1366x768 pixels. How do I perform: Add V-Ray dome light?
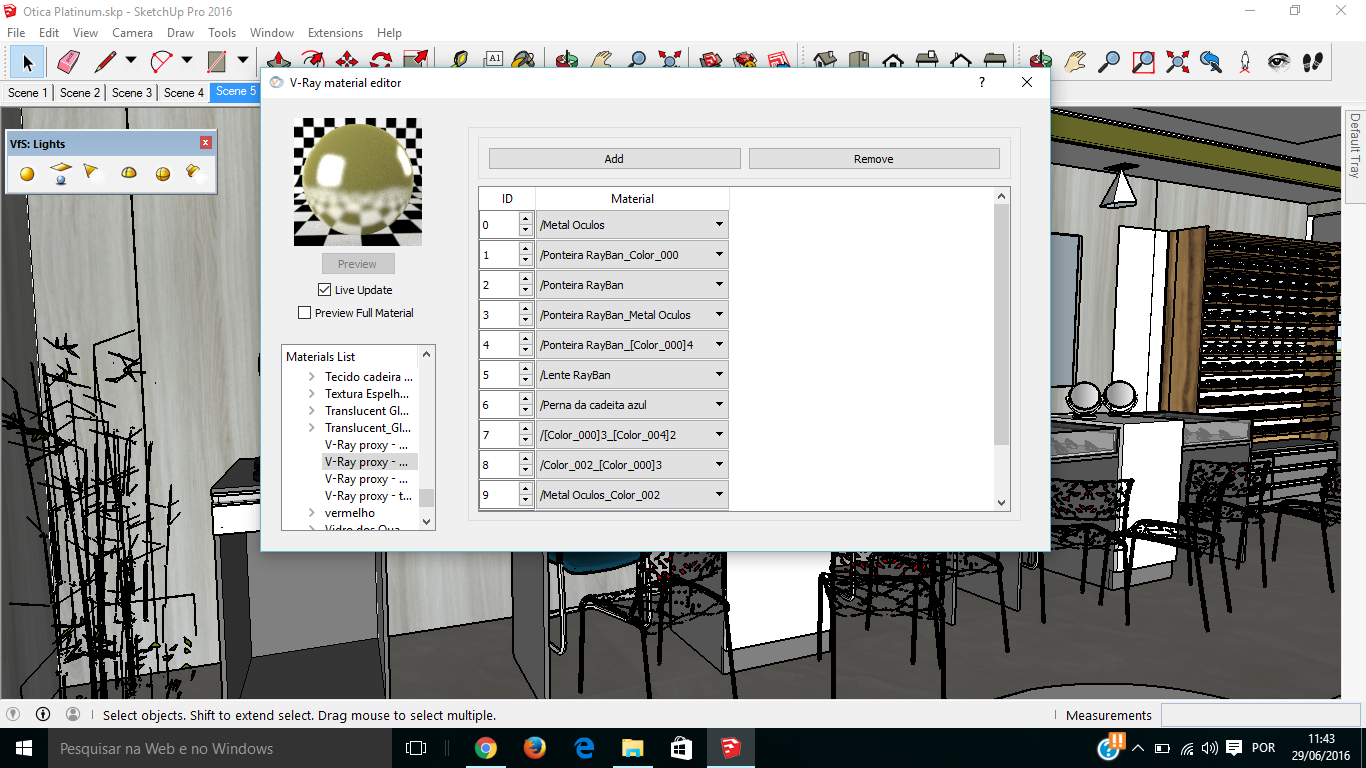point(129,174)
